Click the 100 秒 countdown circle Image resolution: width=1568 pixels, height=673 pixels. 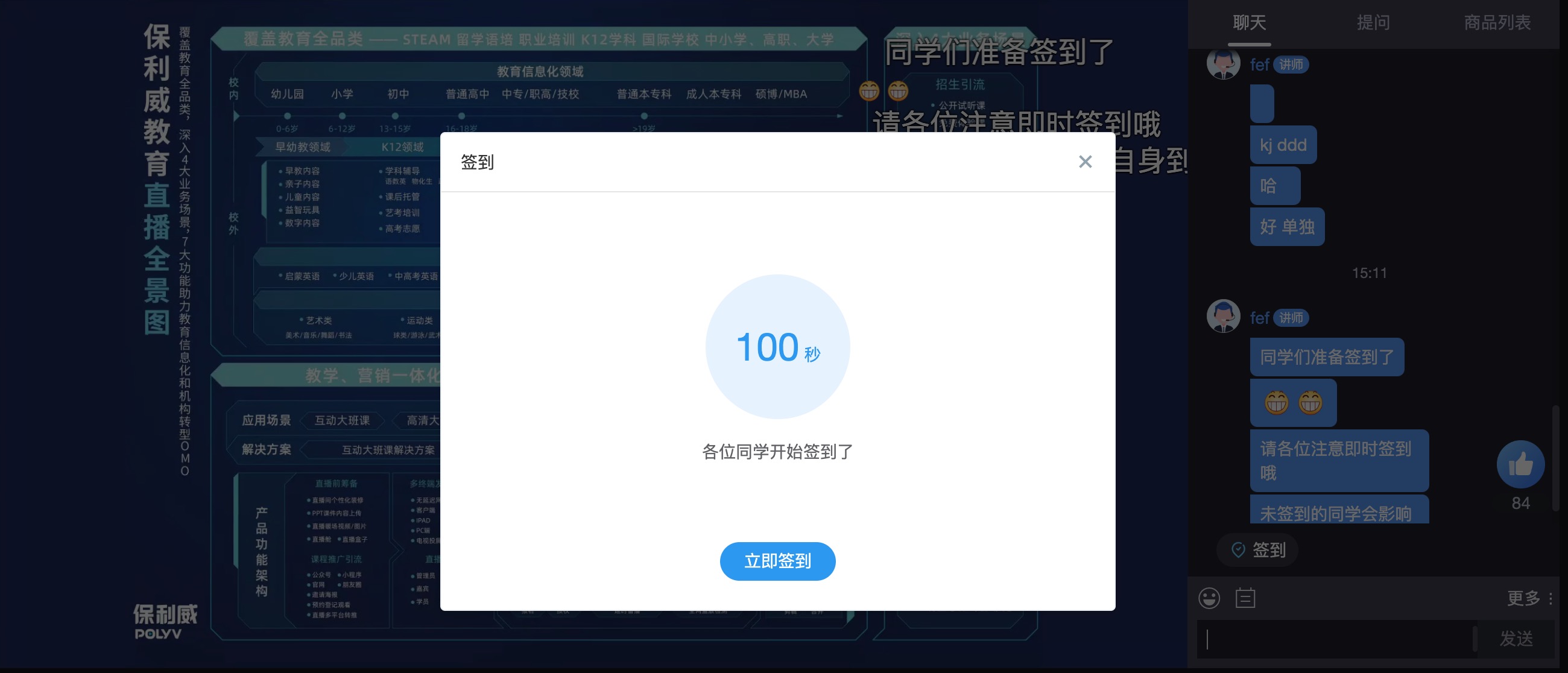point(777,347)
